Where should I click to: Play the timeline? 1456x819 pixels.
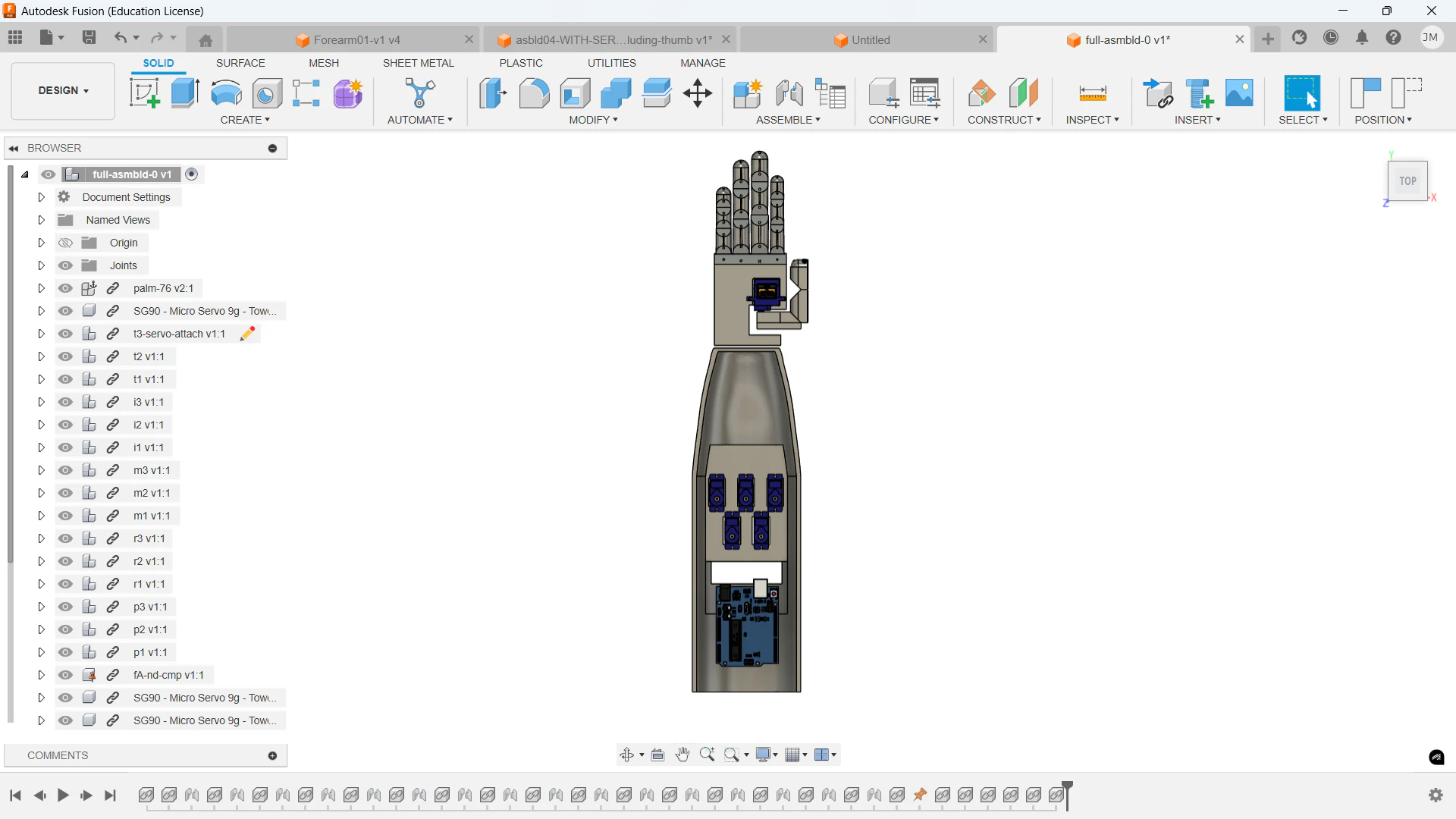click(63, 795)
